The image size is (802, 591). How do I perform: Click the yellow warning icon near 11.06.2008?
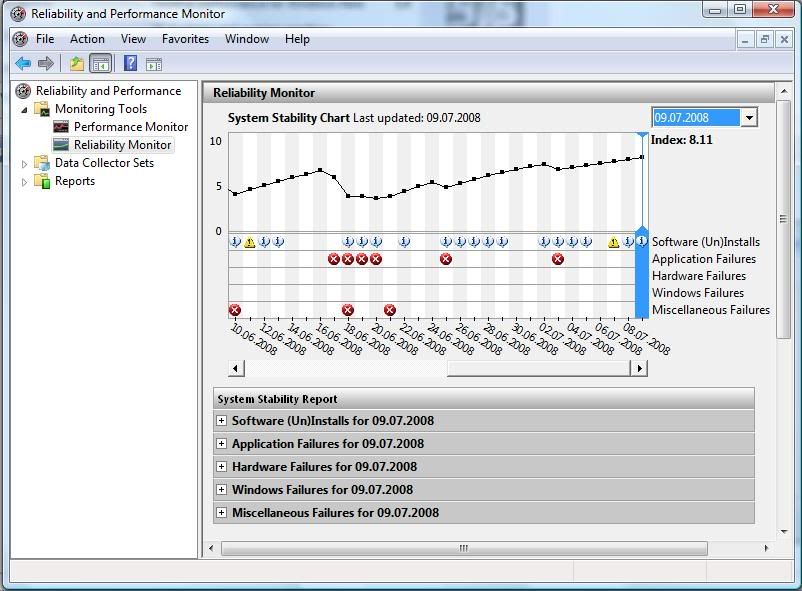tap(250, 242)
